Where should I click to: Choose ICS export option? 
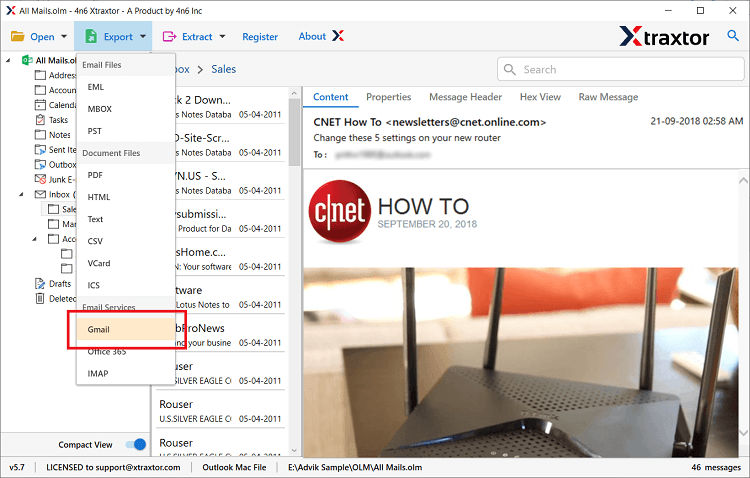(125, 285)
